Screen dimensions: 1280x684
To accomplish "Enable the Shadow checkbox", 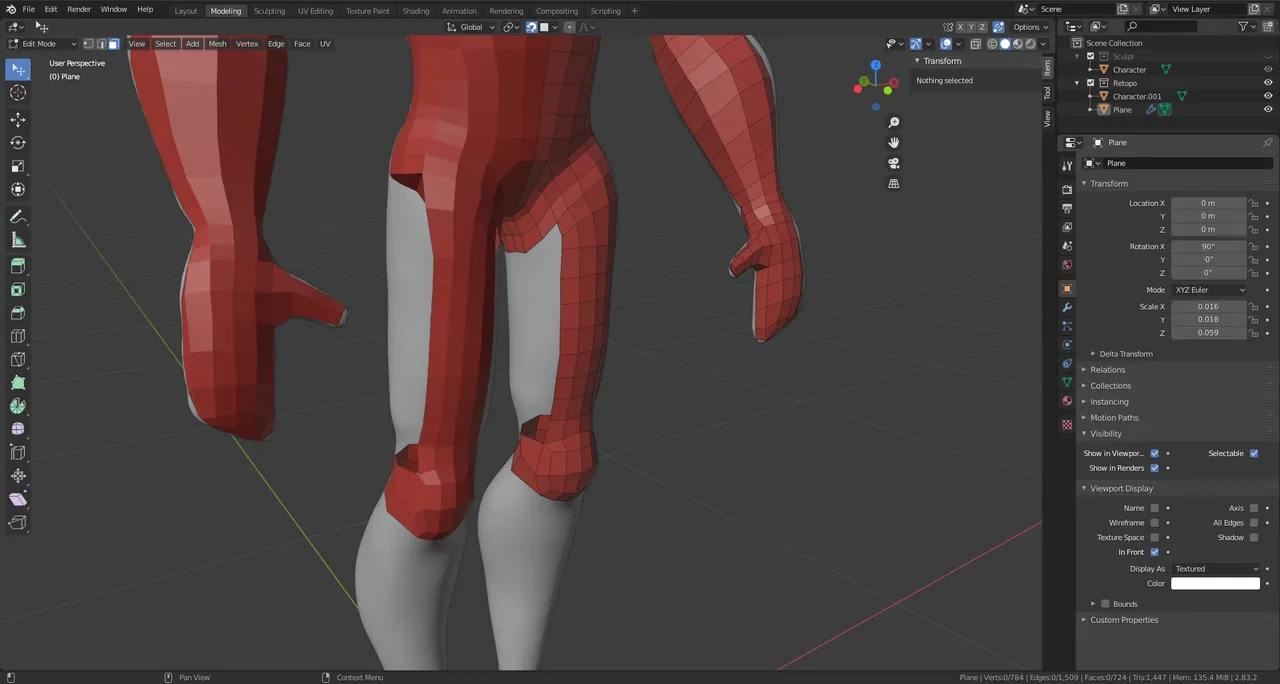I will 1254,537.
